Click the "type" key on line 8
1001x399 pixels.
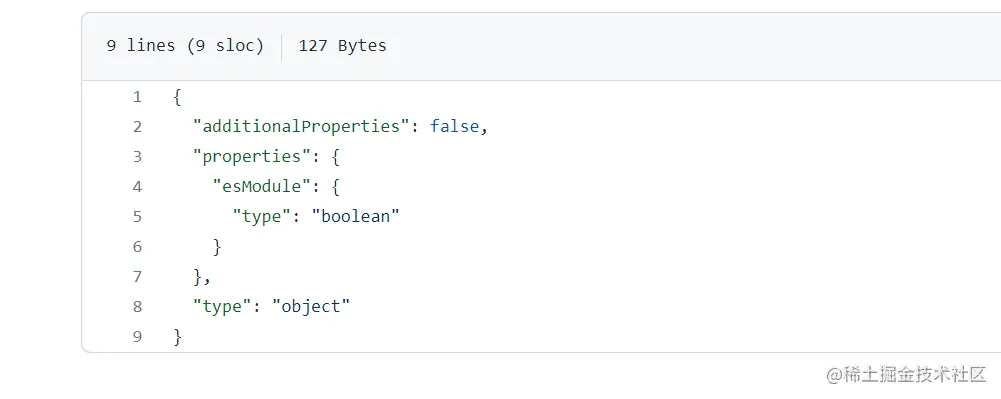pos(222,306)
